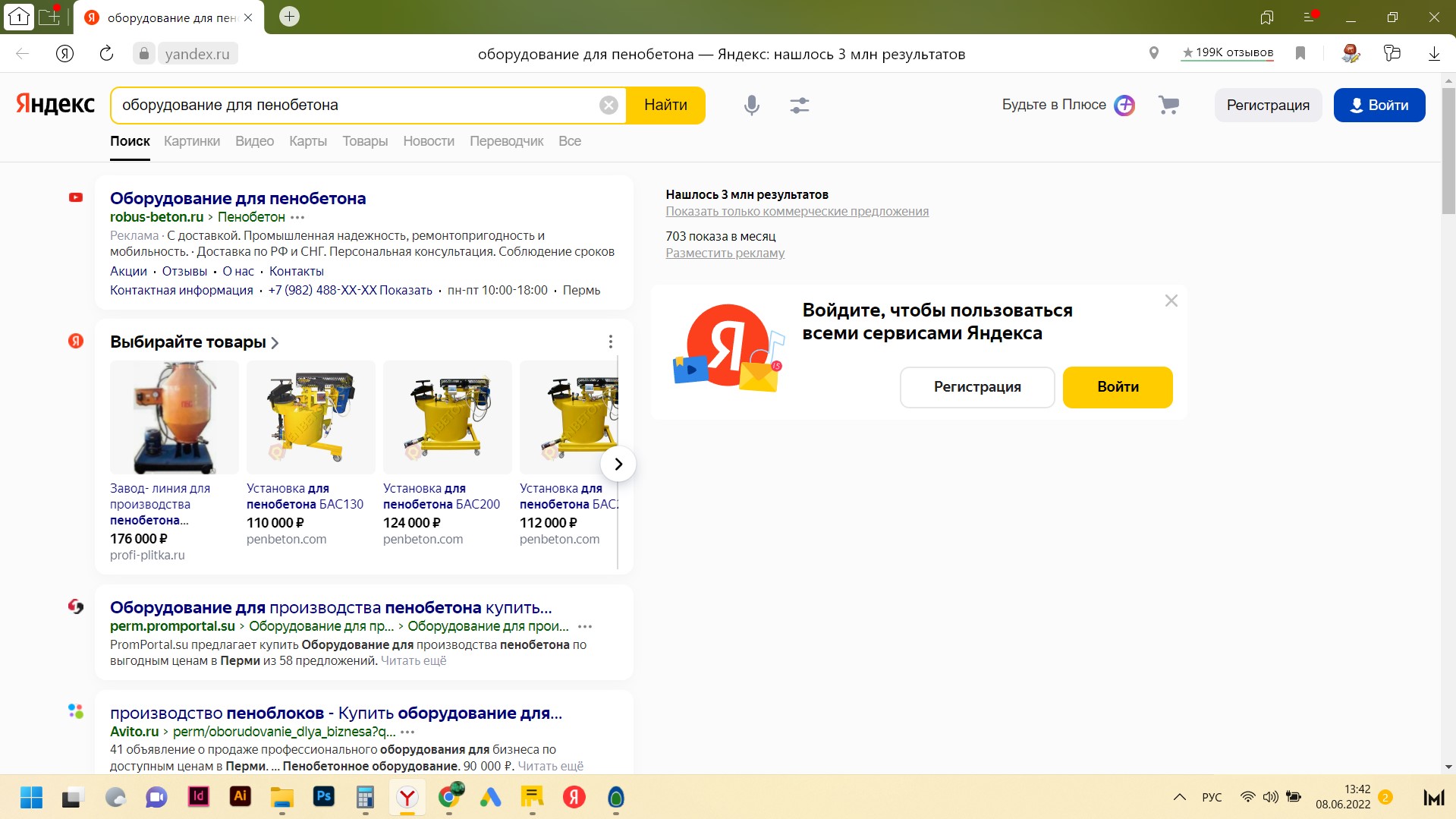This screenshot has height=819, width=1456.
Task: Expand the robus-beton.ru breadcrumb ellipsis
Action: pos(297,217)
